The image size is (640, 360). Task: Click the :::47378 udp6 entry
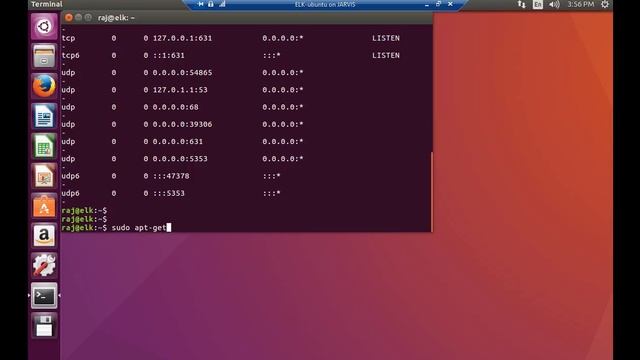pos(171,176)
